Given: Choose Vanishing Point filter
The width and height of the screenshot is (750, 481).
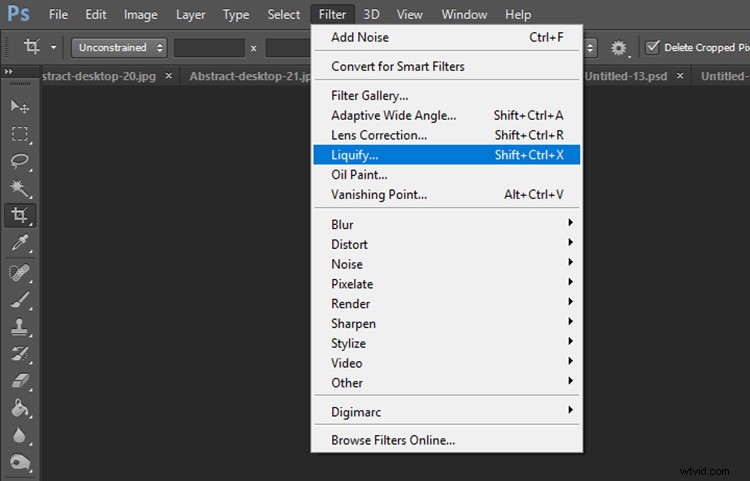Looking at the screenshot, I should click(447, 195).
